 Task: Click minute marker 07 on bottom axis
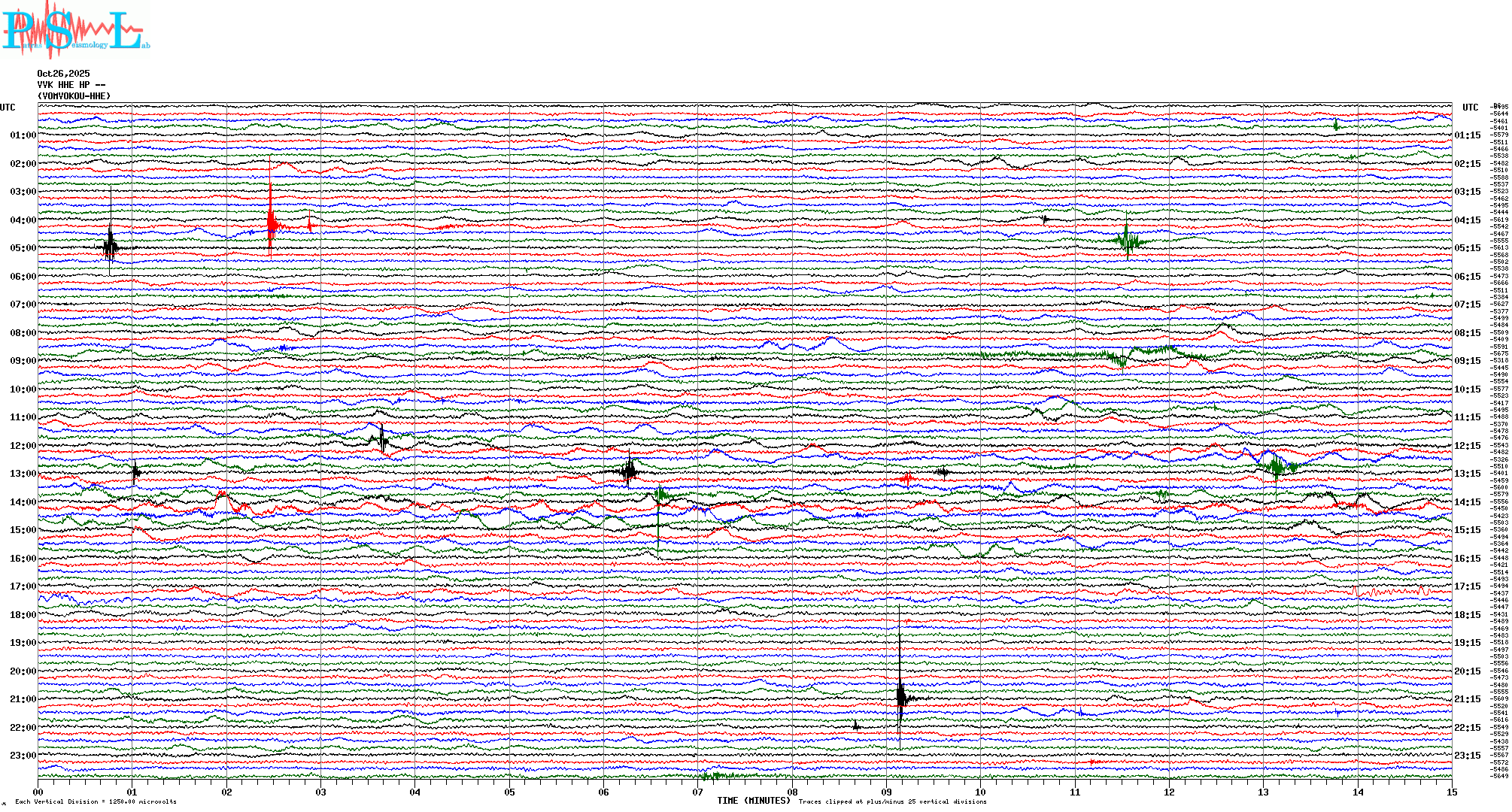coord(698,792)
